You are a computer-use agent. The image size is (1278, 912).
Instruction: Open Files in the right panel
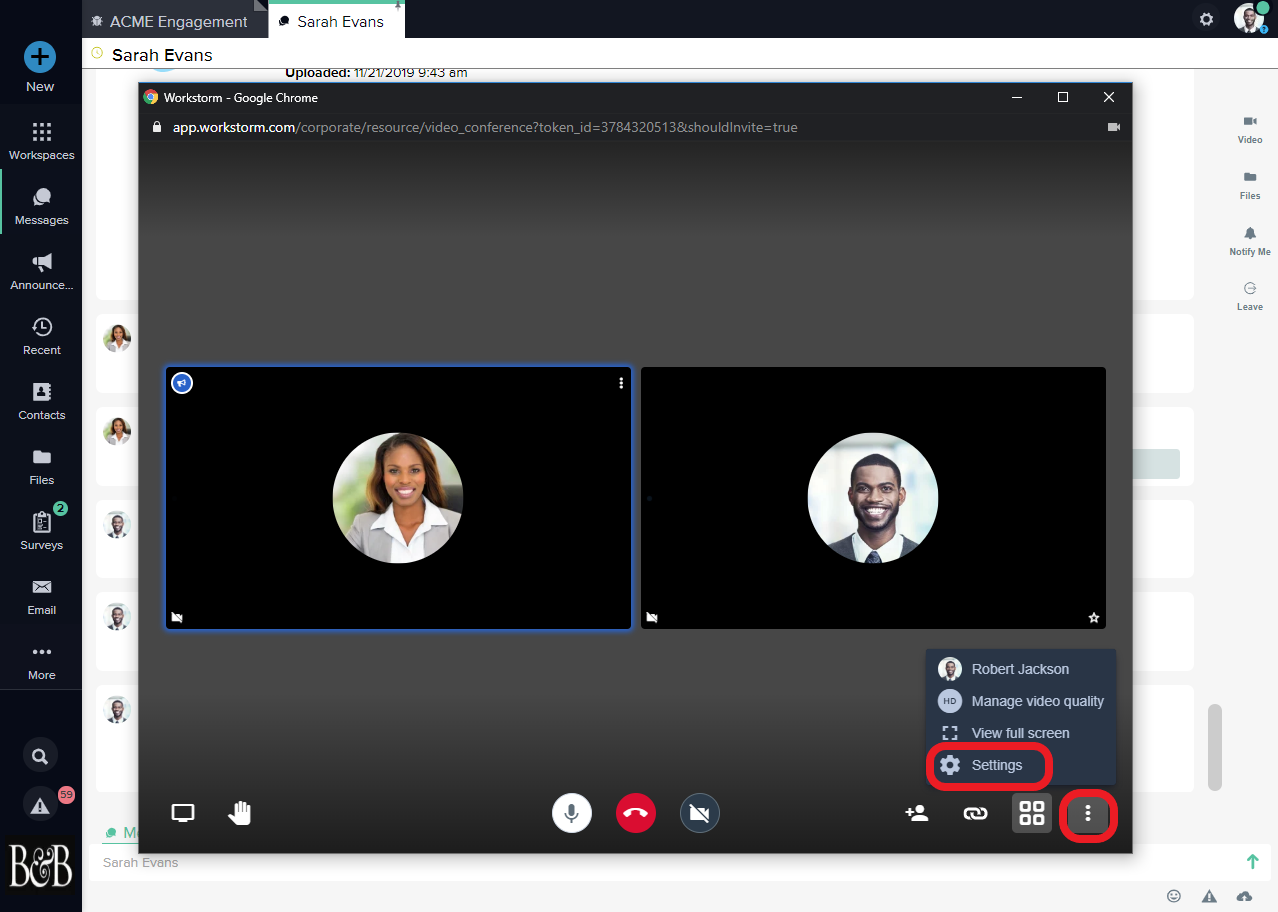(x=1250, y=185)
